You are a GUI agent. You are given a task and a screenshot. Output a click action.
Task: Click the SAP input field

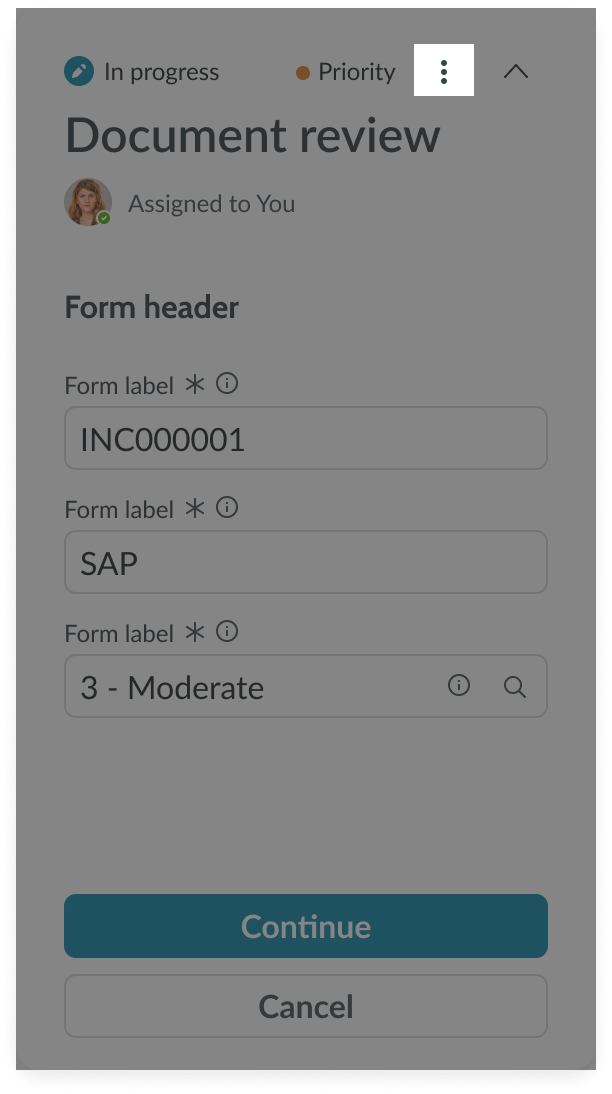point(305,563)
